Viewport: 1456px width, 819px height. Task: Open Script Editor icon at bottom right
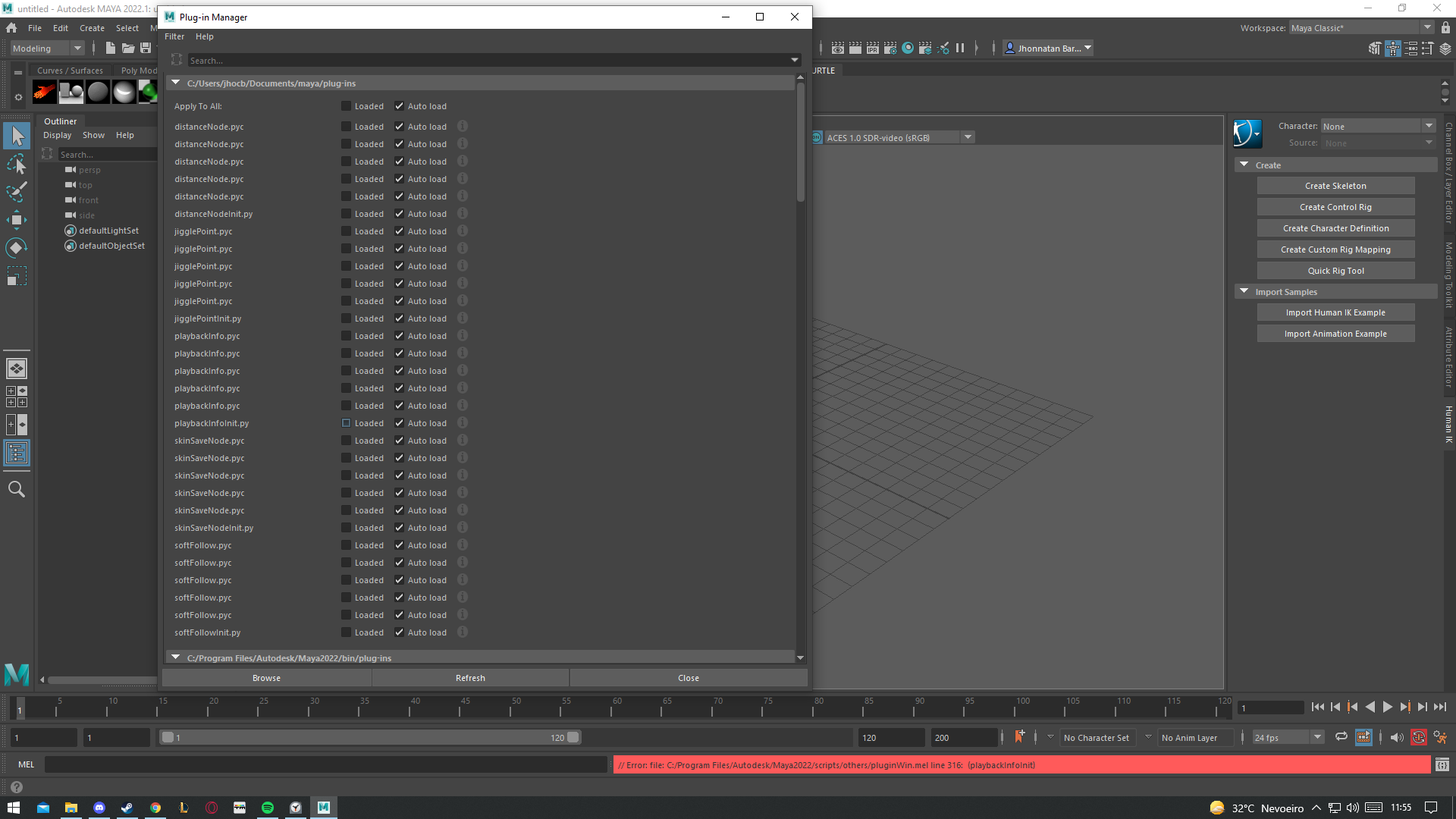pyautogui.click(x=1442, y=765)
